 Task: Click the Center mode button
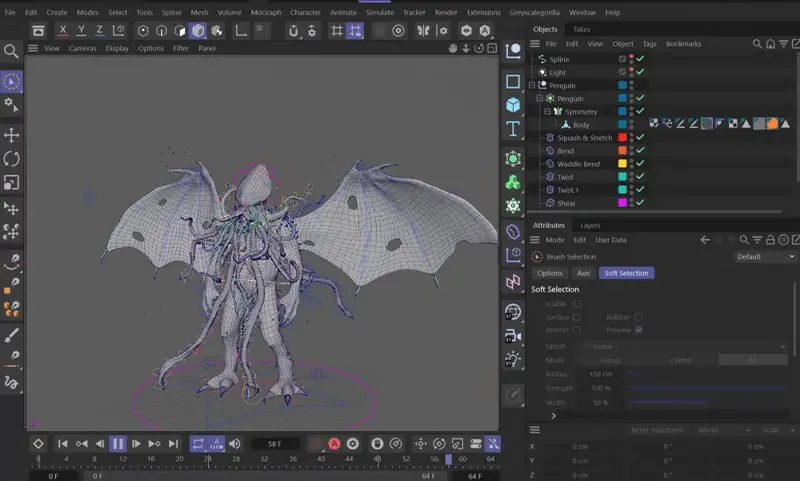coord(681,360)
